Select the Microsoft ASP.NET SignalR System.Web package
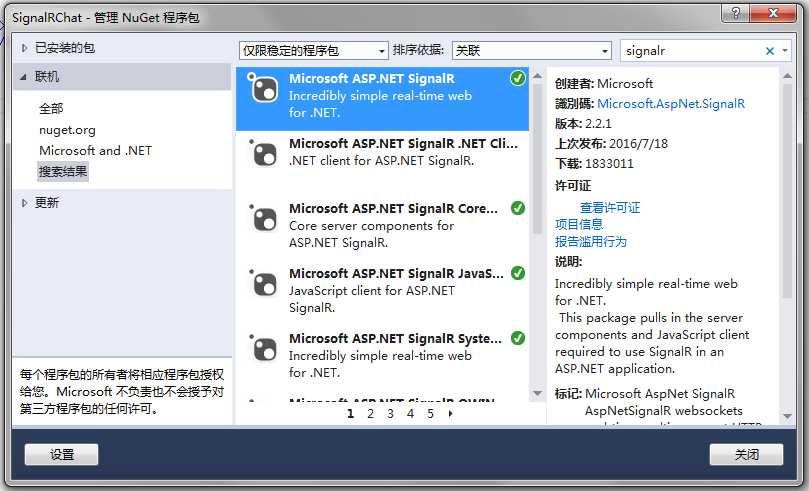 click(x=382, y=359)
